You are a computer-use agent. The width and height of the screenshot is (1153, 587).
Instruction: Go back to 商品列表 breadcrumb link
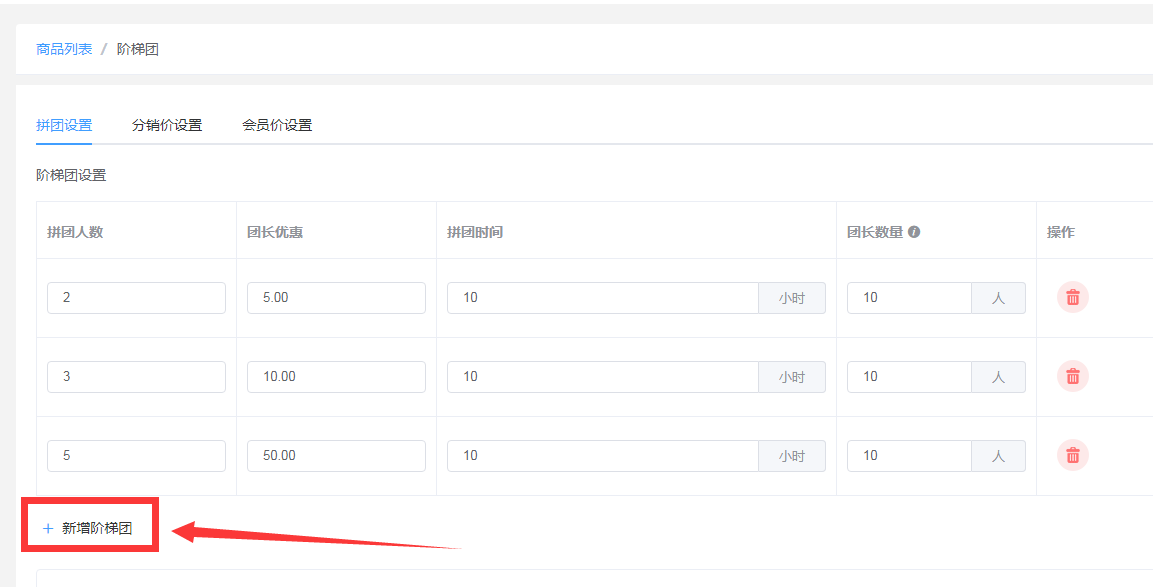pos(64,49)
